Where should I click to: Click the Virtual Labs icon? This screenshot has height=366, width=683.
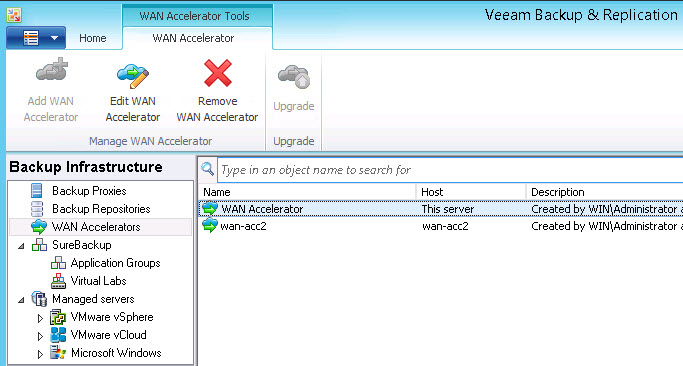[x=58, y=281]
